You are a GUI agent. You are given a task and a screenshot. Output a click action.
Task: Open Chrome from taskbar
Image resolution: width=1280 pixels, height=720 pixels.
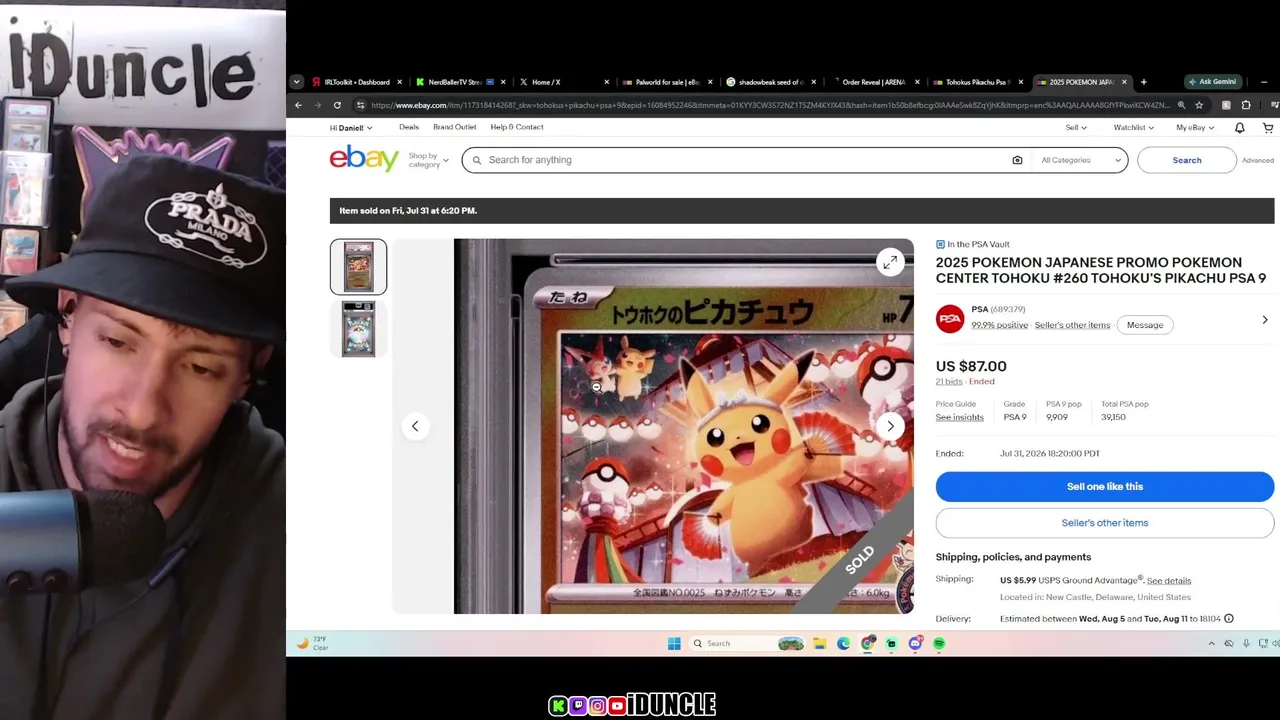[867, 643]
